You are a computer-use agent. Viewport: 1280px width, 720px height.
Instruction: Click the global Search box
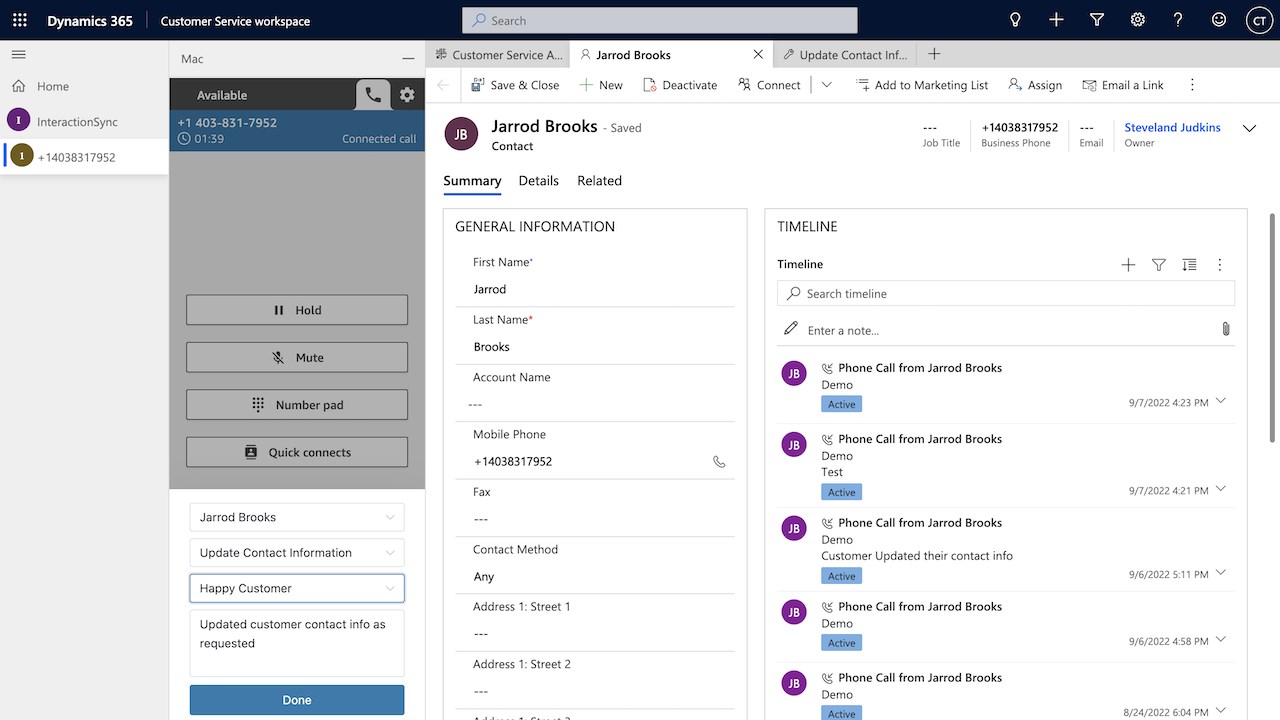(x=660, y=20)
